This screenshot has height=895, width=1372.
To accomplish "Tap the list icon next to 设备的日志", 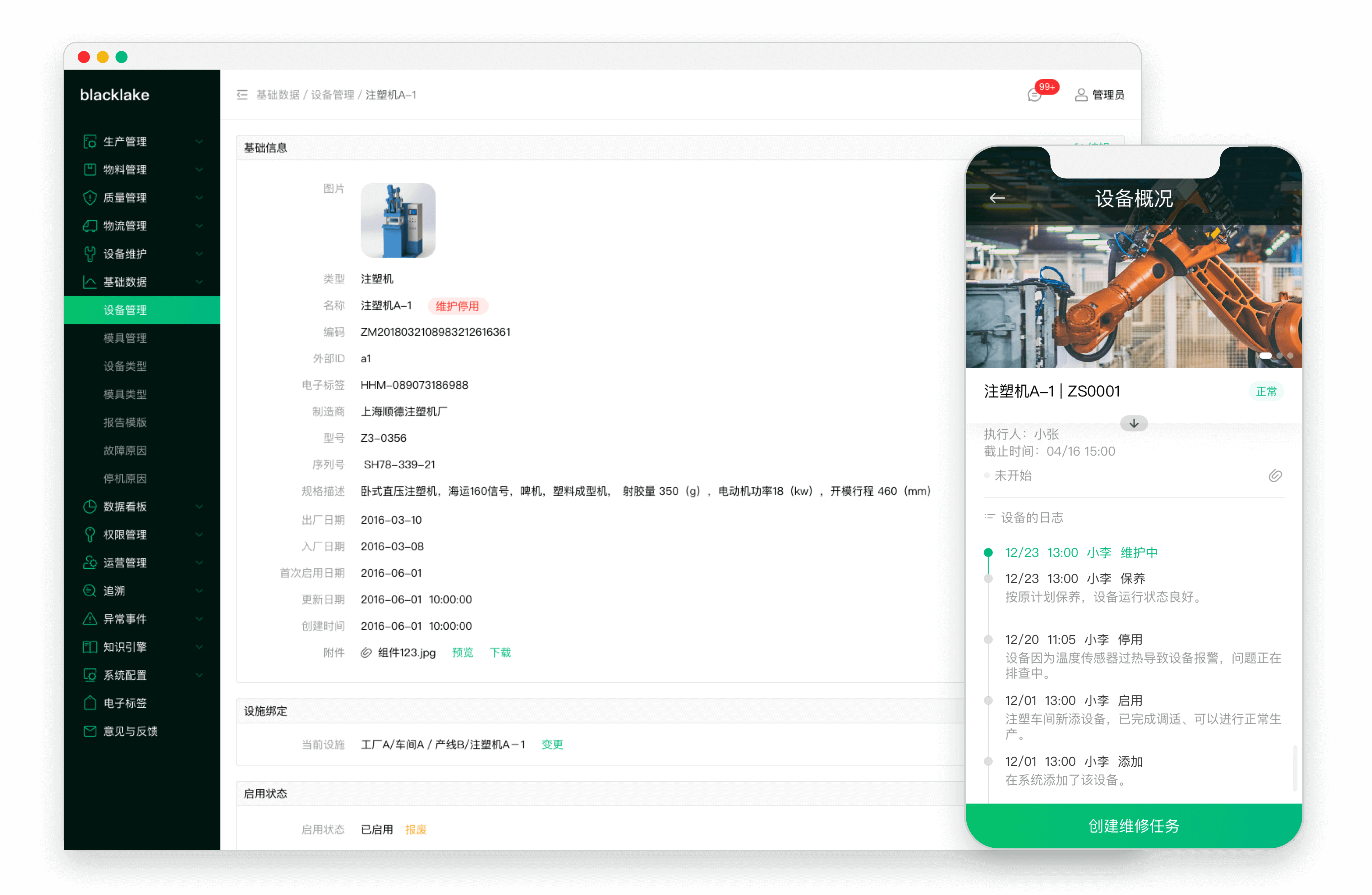I will (990, 517).
